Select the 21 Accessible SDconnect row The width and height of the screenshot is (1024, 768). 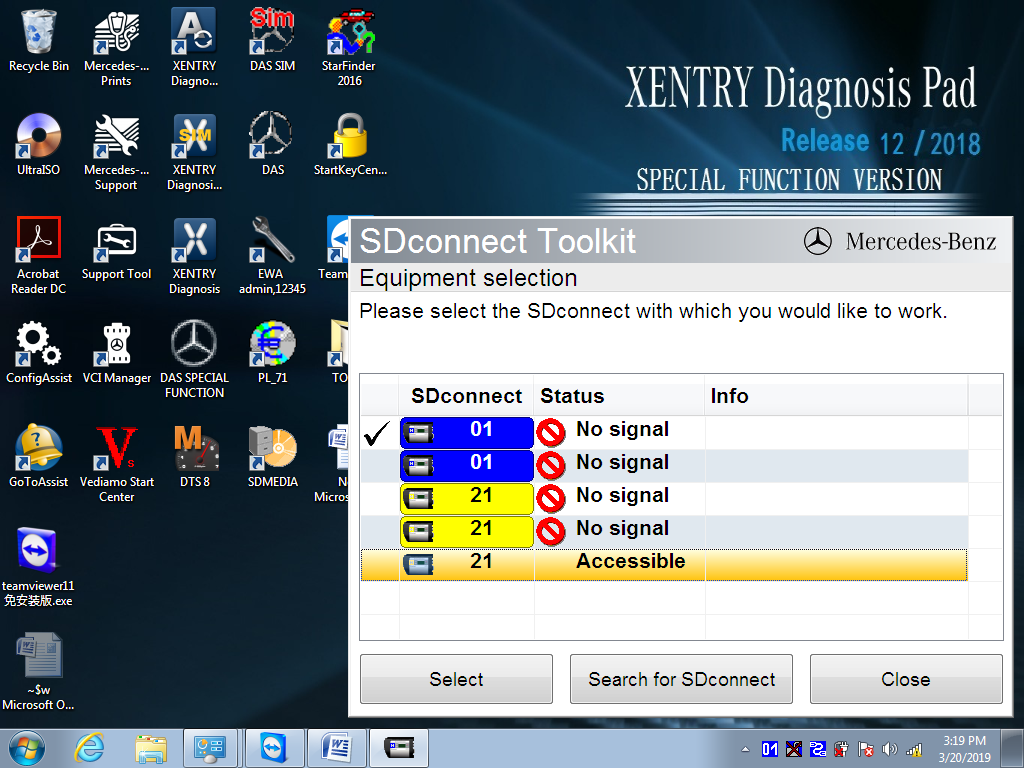(x=664, y=564)
